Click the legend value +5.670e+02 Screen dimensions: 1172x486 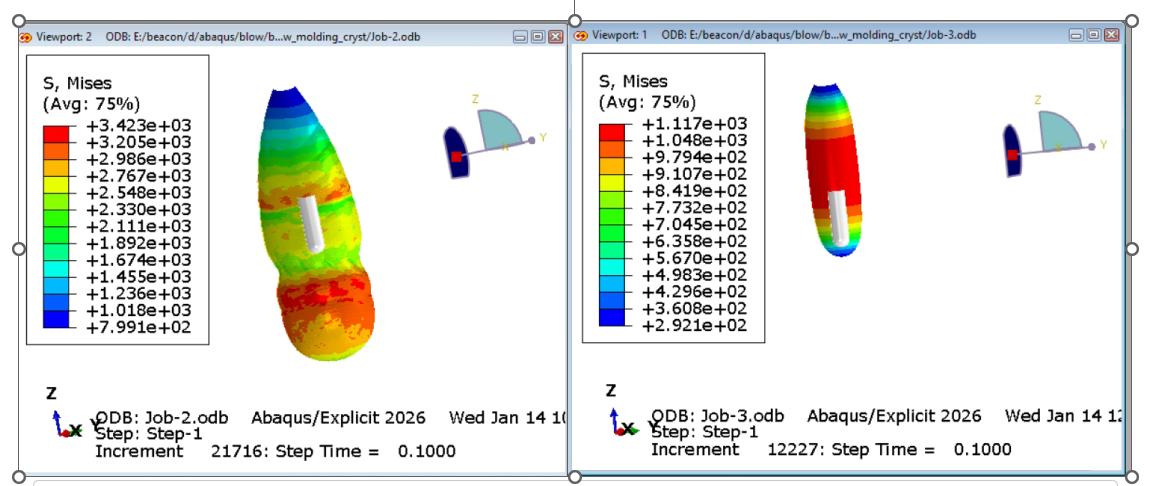click(695, 259)
